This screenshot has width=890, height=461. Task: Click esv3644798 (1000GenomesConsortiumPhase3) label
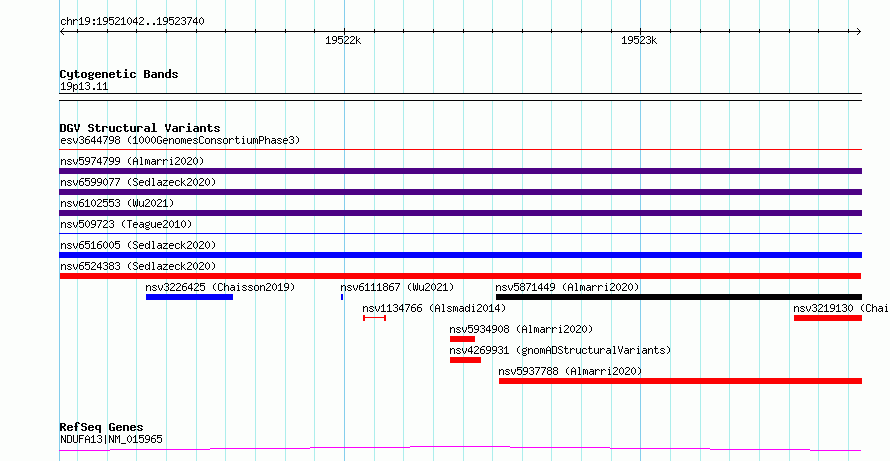(180, 140)
